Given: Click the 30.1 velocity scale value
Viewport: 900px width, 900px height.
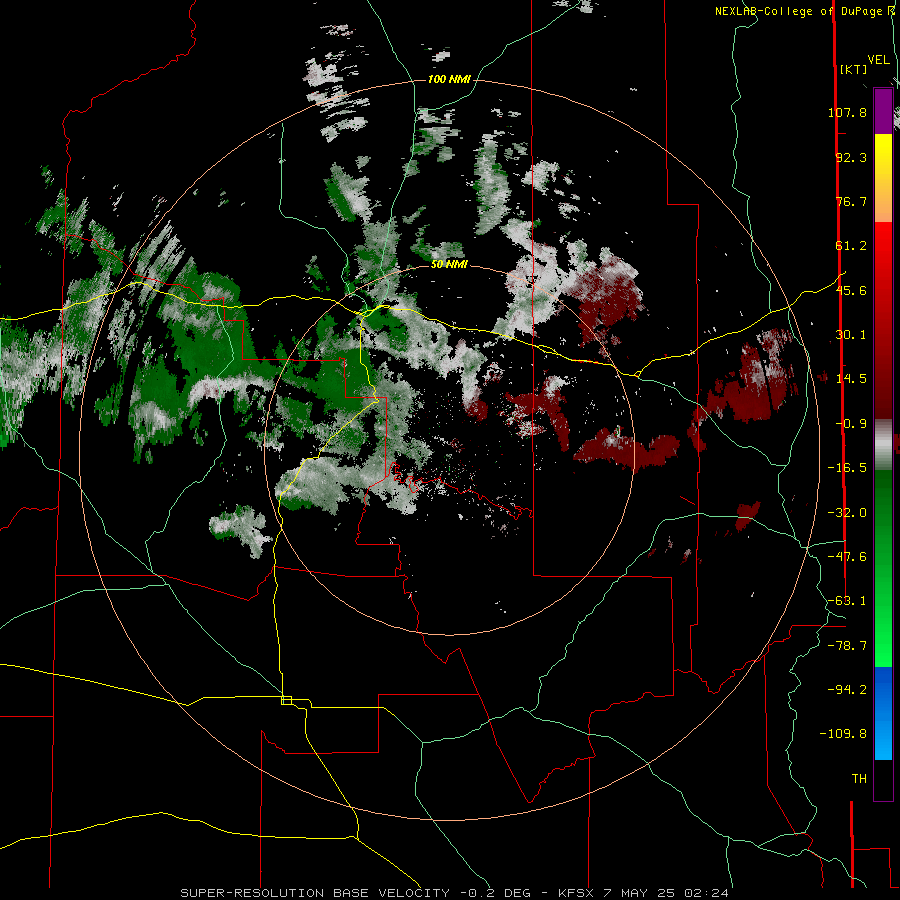Looking at the screenshot, I should coord(851,335).
